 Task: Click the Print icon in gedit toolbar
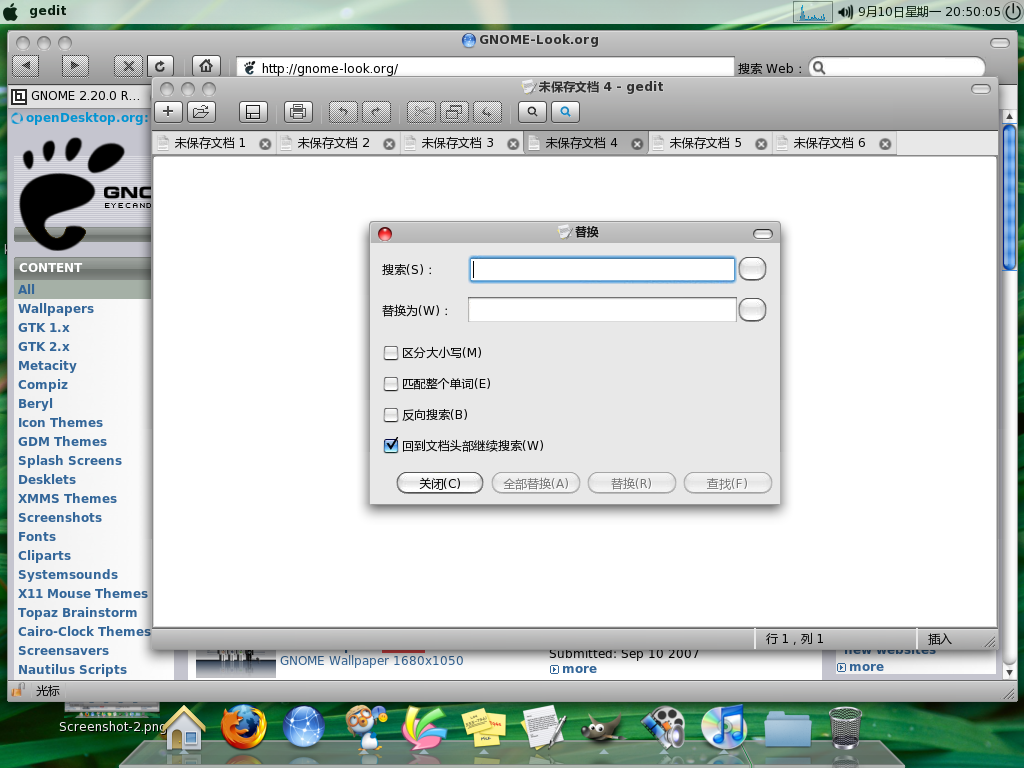[298, 112]
